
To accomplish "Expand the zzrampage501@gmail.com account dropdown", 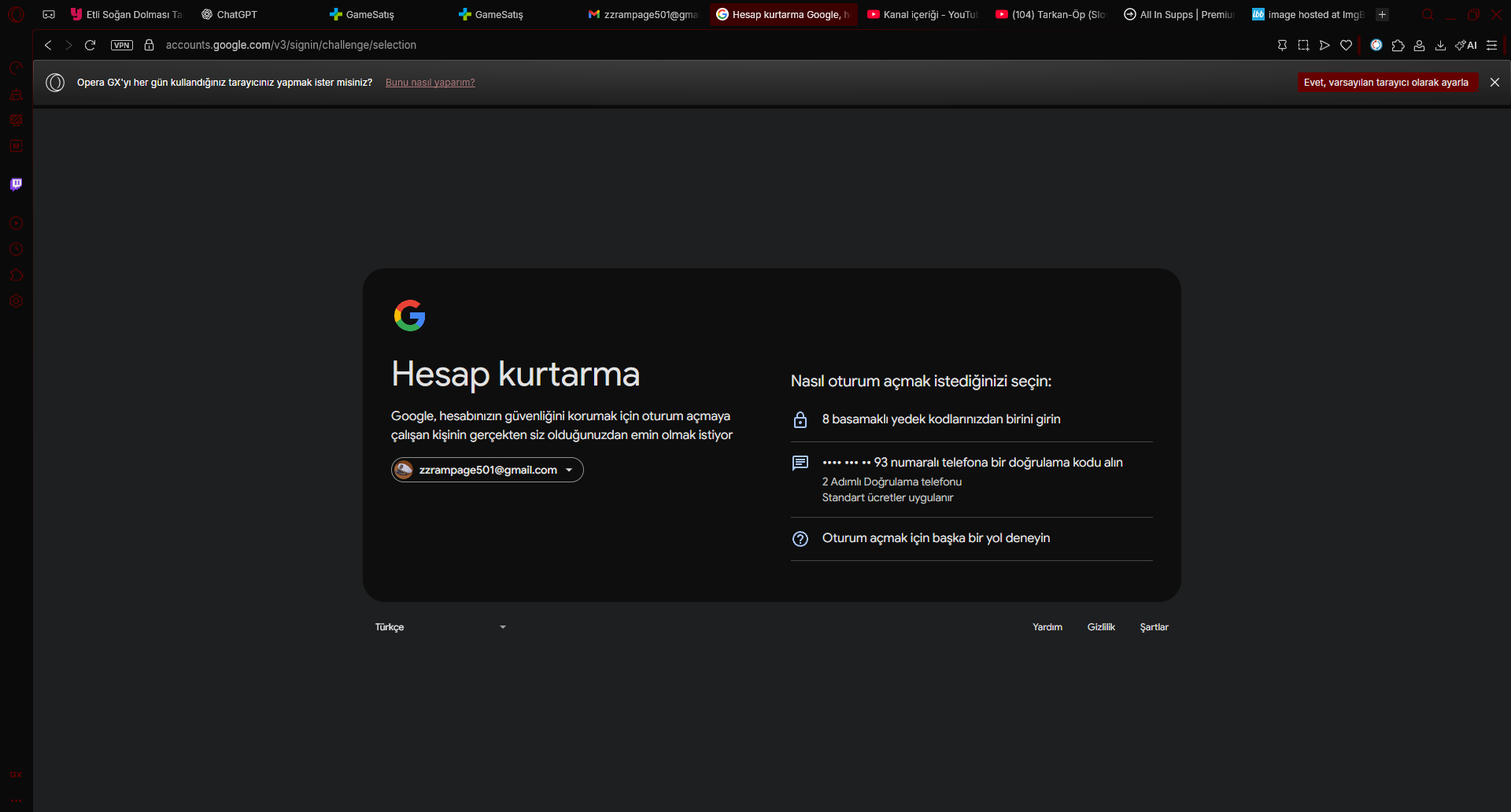I will tap(487, 470).
